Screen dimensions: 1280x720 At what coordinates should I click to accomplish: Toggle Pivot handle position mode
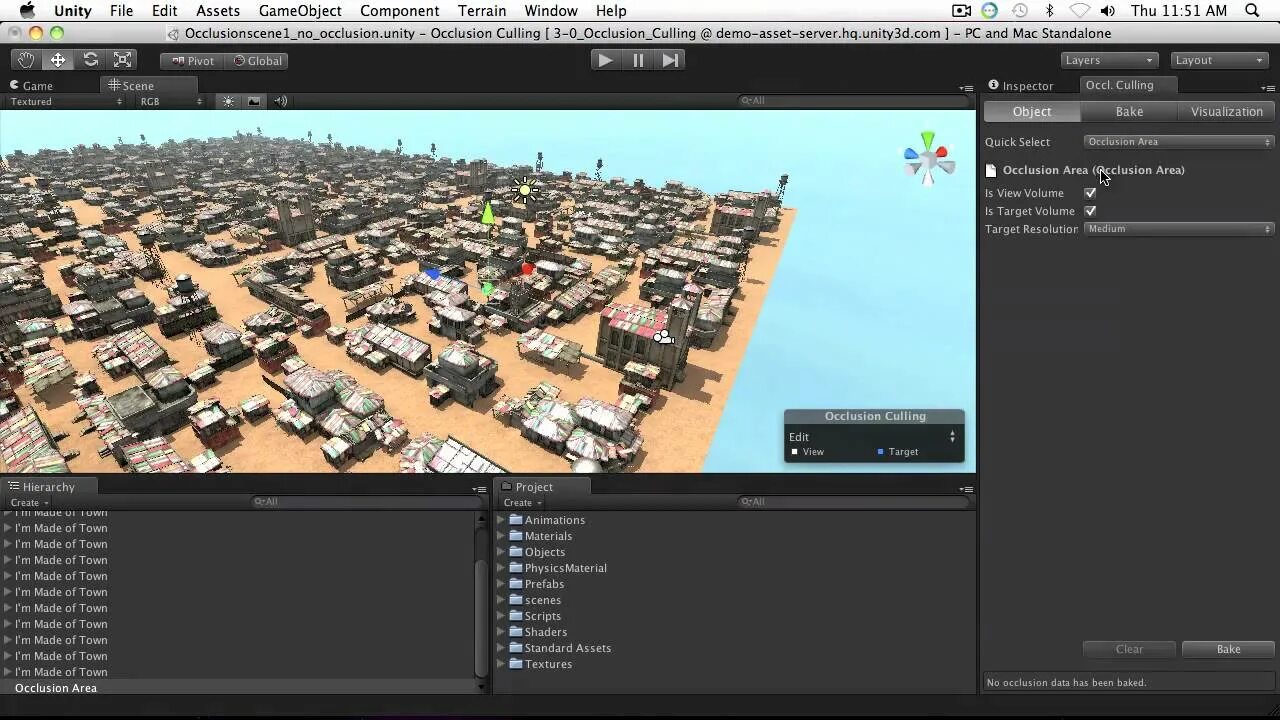coord(192,61)
